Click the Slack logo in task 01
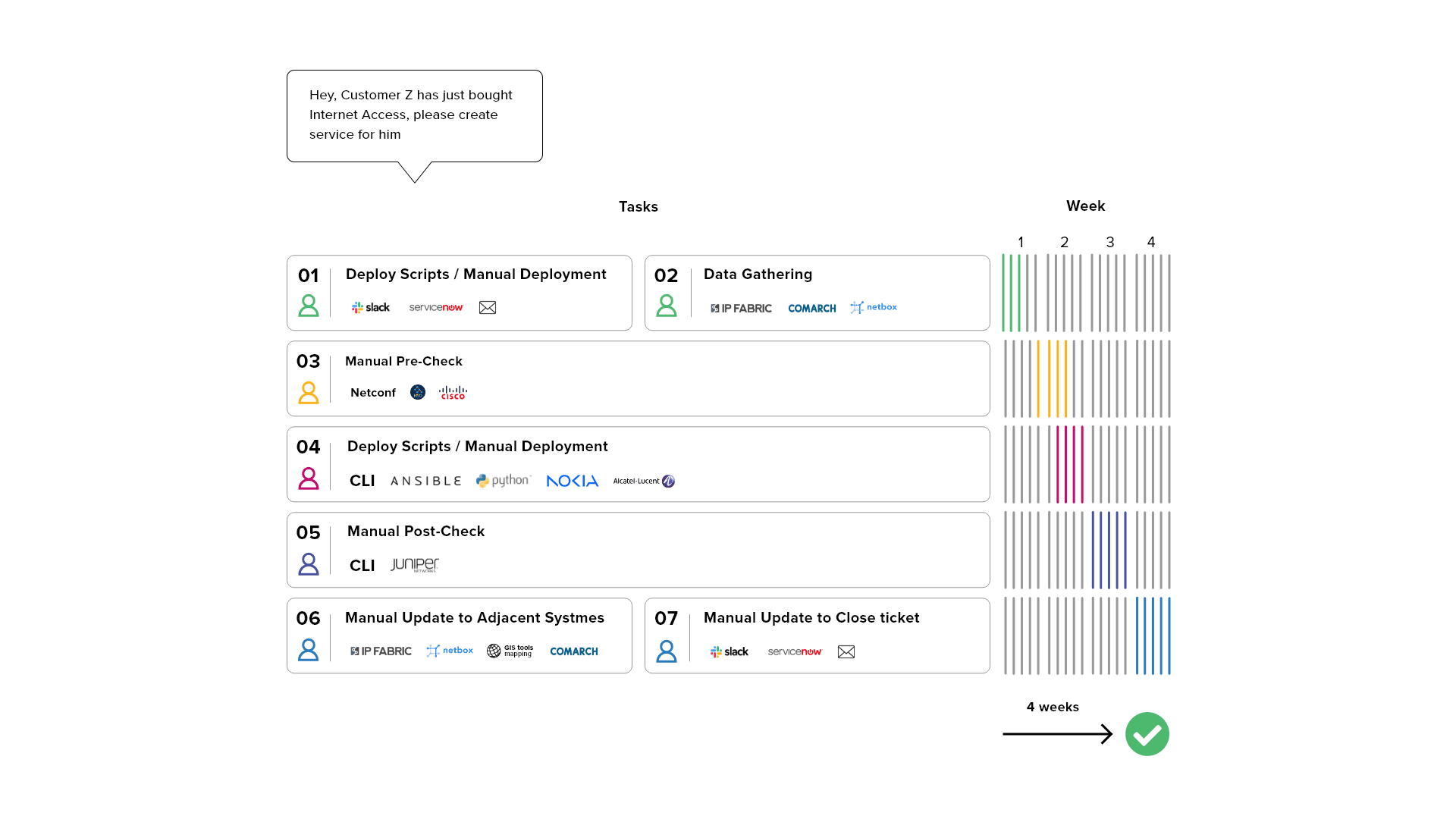The image size is (1456, 819). click(x=370, y=307)
